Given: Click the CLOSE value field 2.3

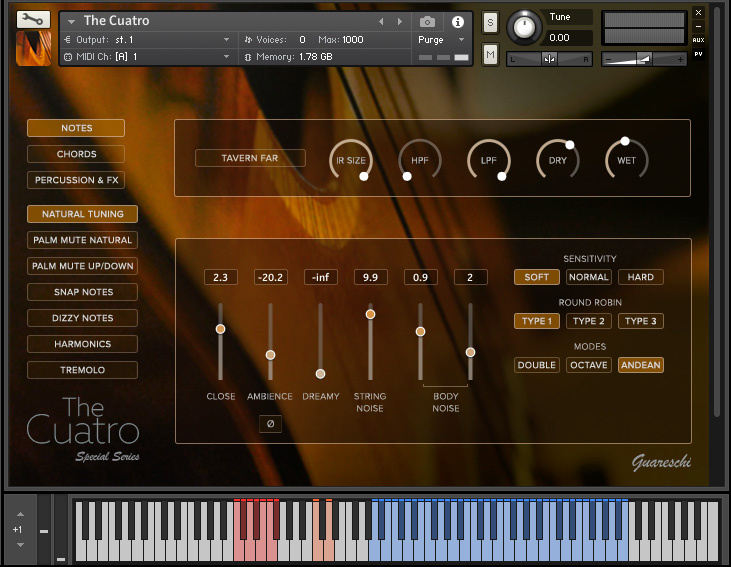Looking at the screenshot, I should [221, 277].
